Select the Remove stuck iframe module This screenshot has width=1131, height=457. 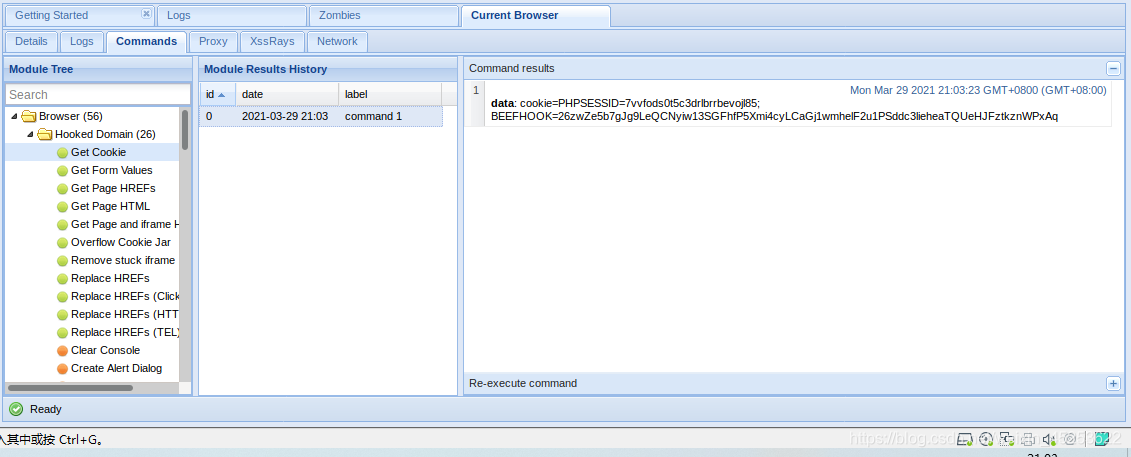tap(123, 260)
